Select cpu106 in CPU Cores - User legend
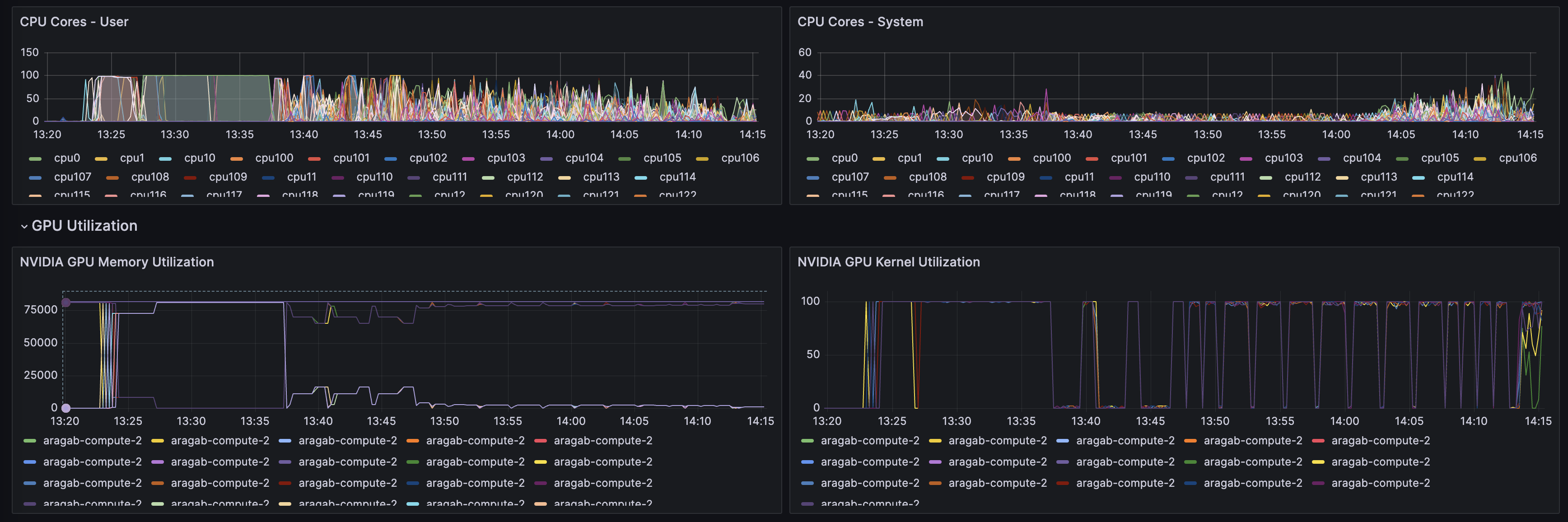 click(x=740, y=158)
